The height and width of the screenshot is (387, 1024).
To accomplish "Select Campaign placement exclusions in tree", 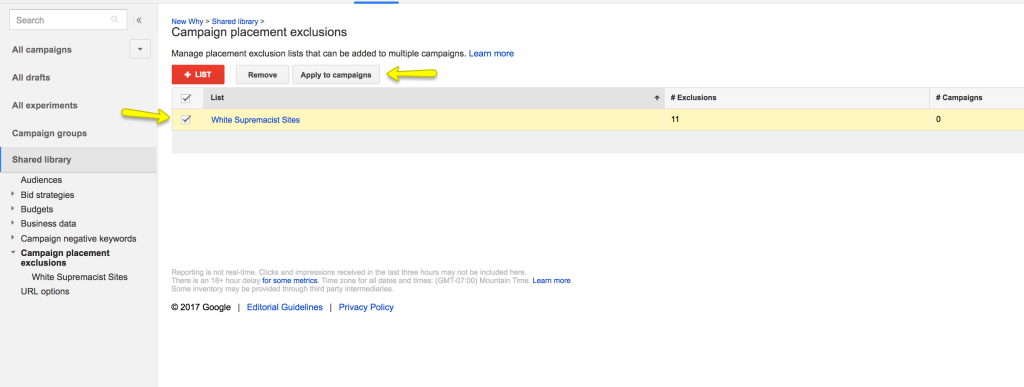I will [65, 258].
